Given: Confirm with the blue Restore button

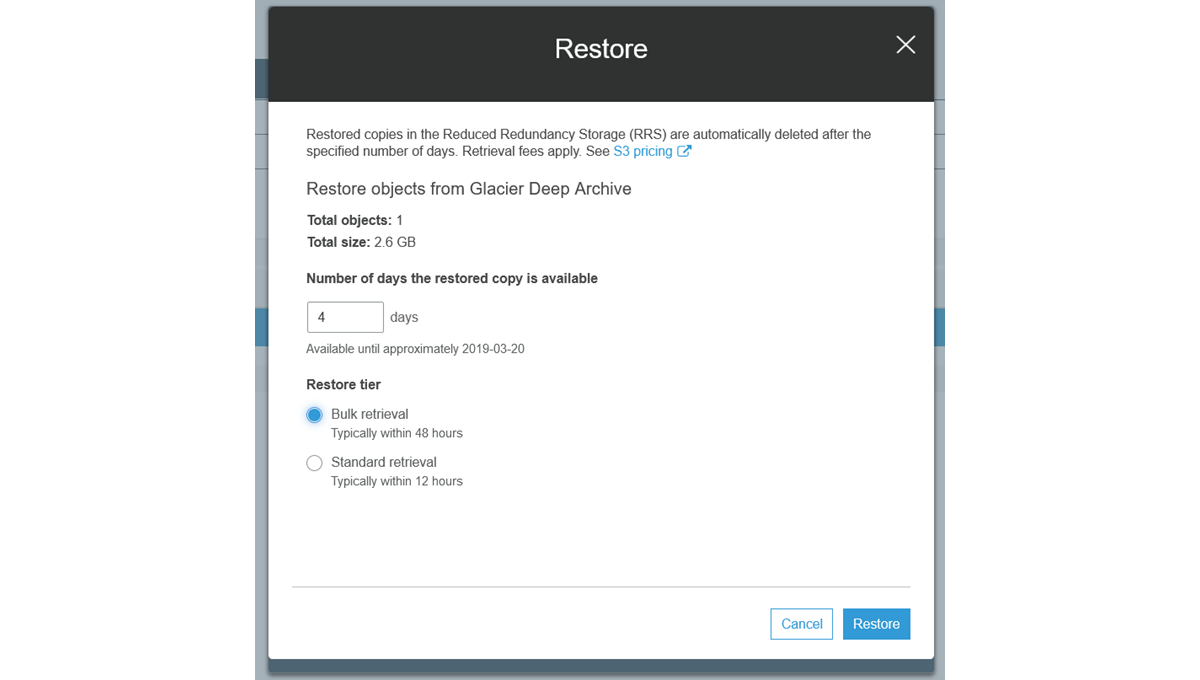Looking at the screenshot, I should pos(876,624).
